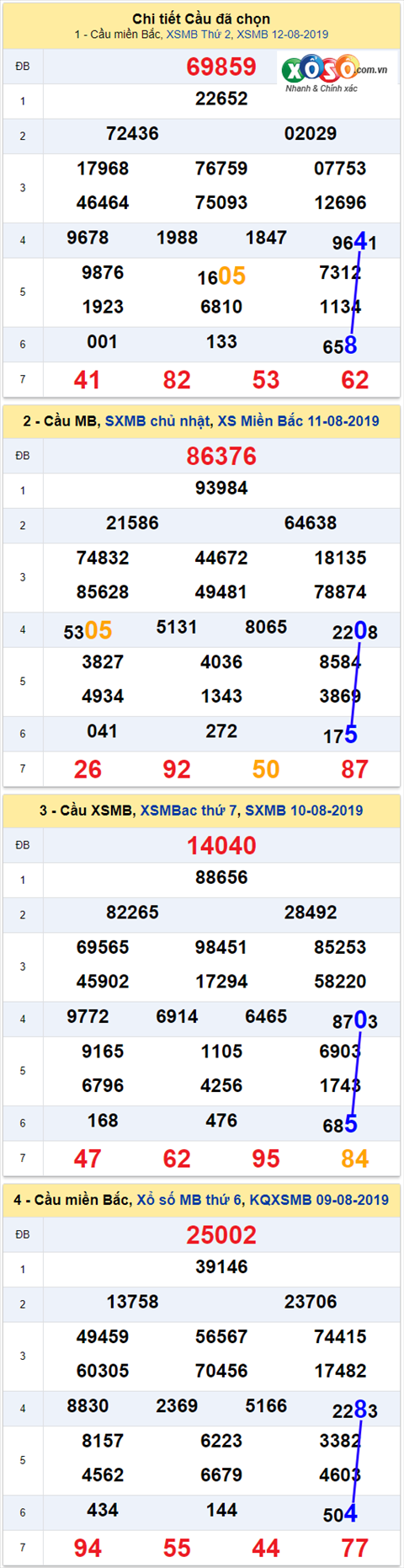Select sixth prize number 272
Viewport: 404px width, 1568px height.
[221, 731]
